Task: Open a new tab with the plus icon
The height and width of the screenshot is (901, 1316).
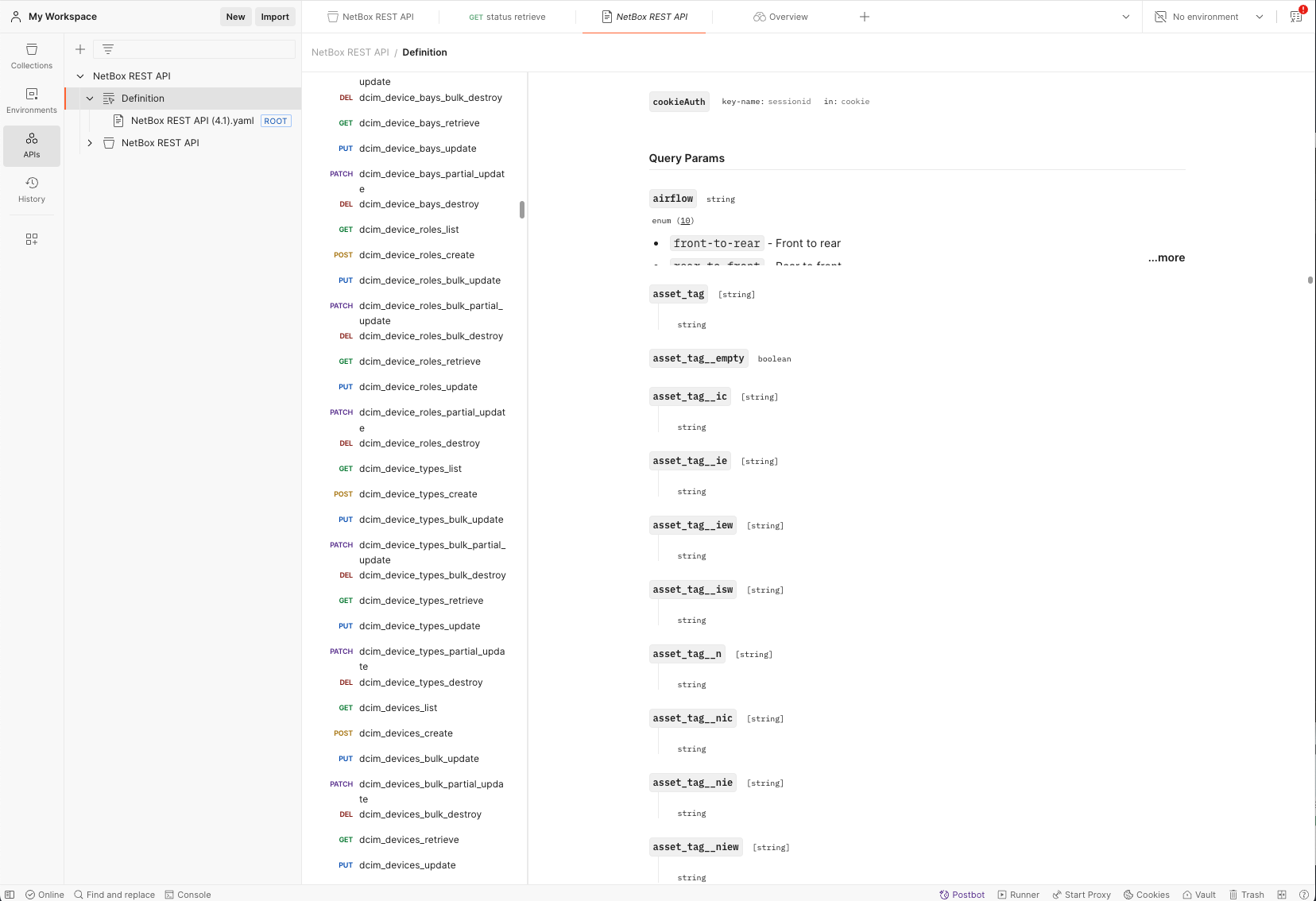Action: coord(865,17)
